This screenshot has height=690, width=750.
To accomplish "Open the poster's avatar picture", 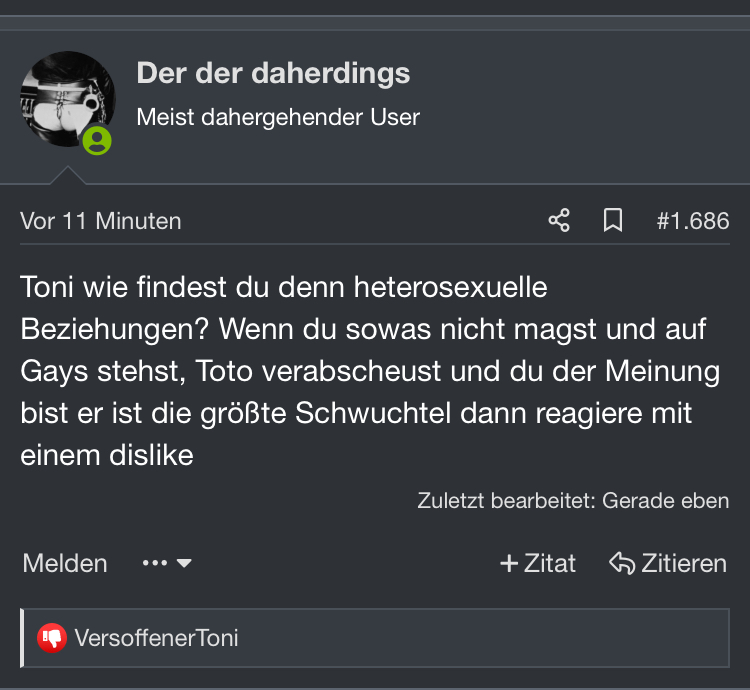I will pos(67,99).
